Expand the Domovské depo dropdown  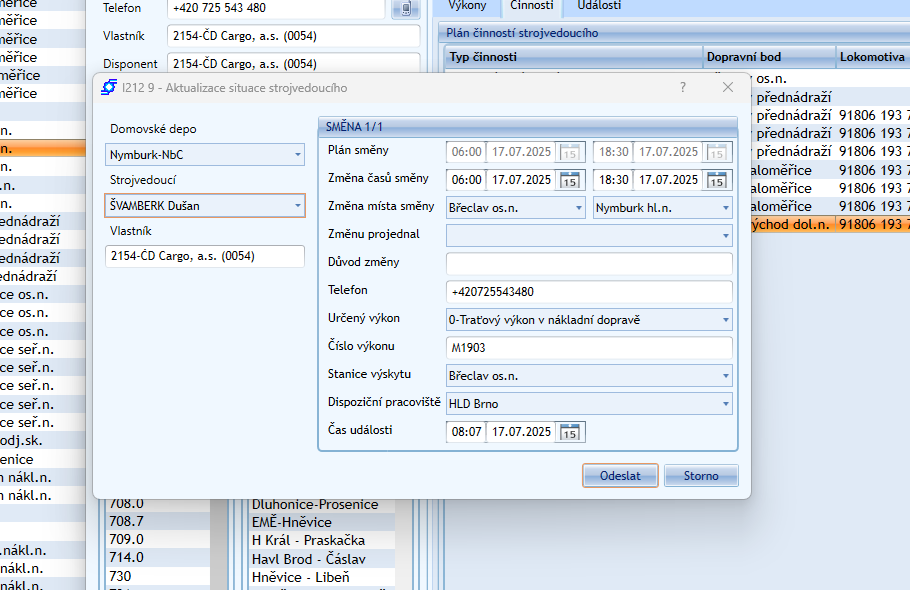click(x=298, y=155)
